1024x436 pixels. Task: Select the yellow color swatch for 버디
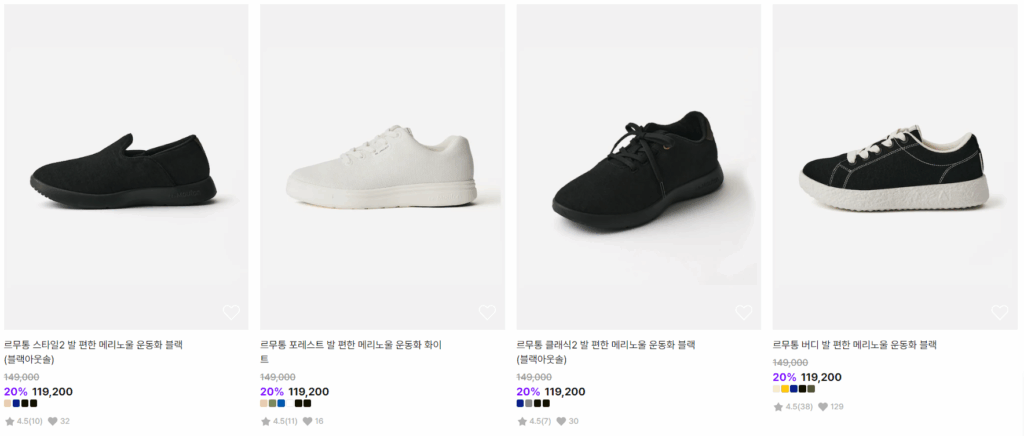(x=785, y=389)
